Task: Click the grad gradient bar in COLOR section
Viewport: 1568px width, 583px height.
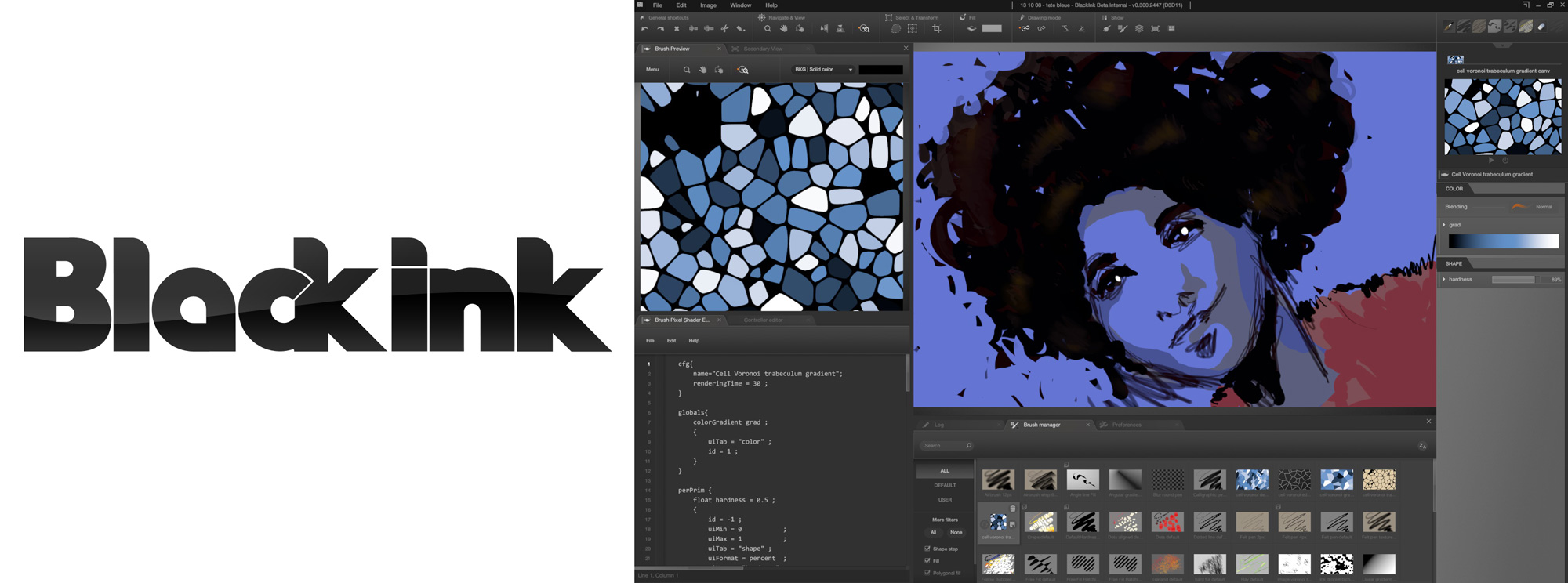Action: pyautogui.click(x=1503, y=241)
